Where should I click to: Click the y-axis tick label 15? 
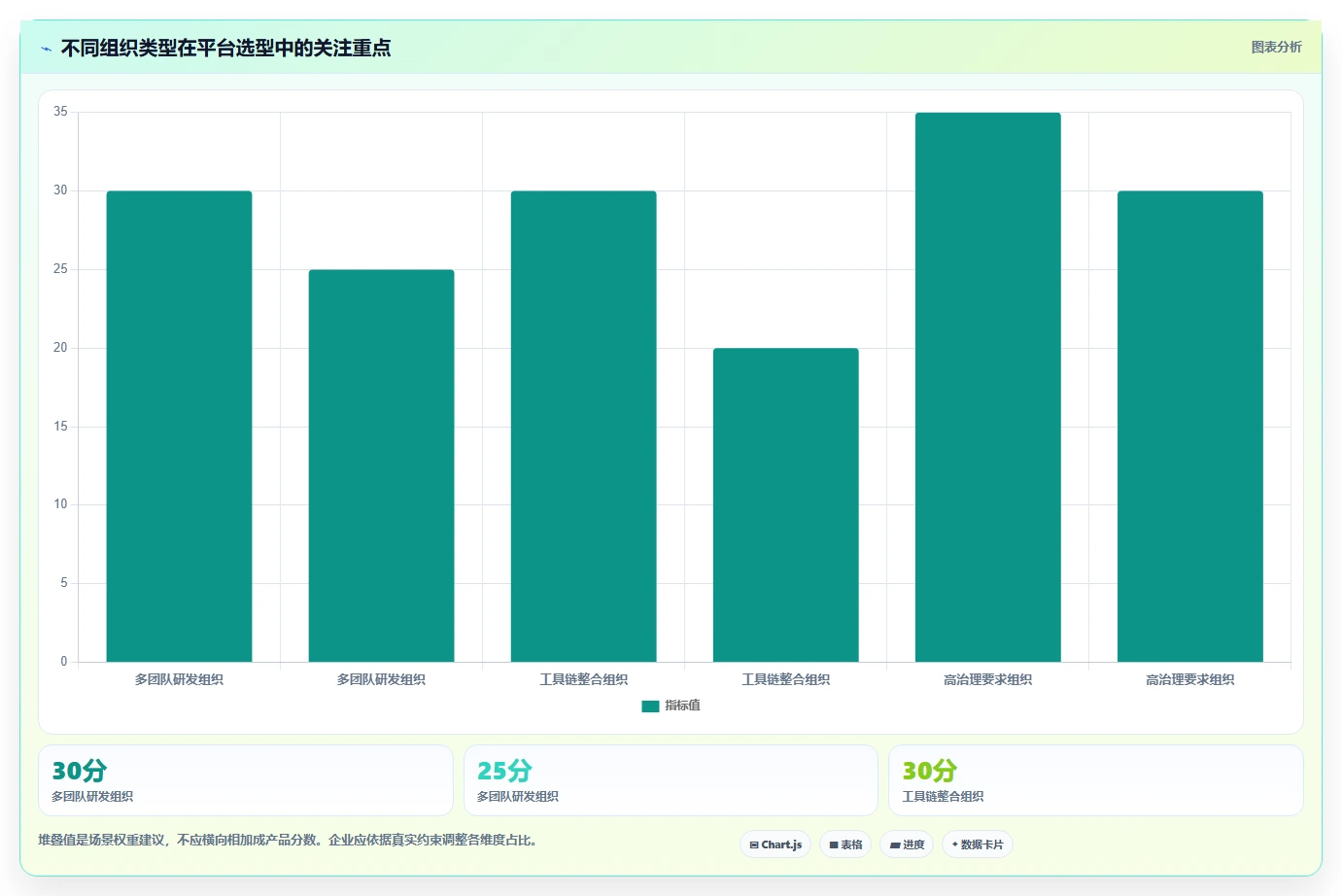(x=60, y=427)
